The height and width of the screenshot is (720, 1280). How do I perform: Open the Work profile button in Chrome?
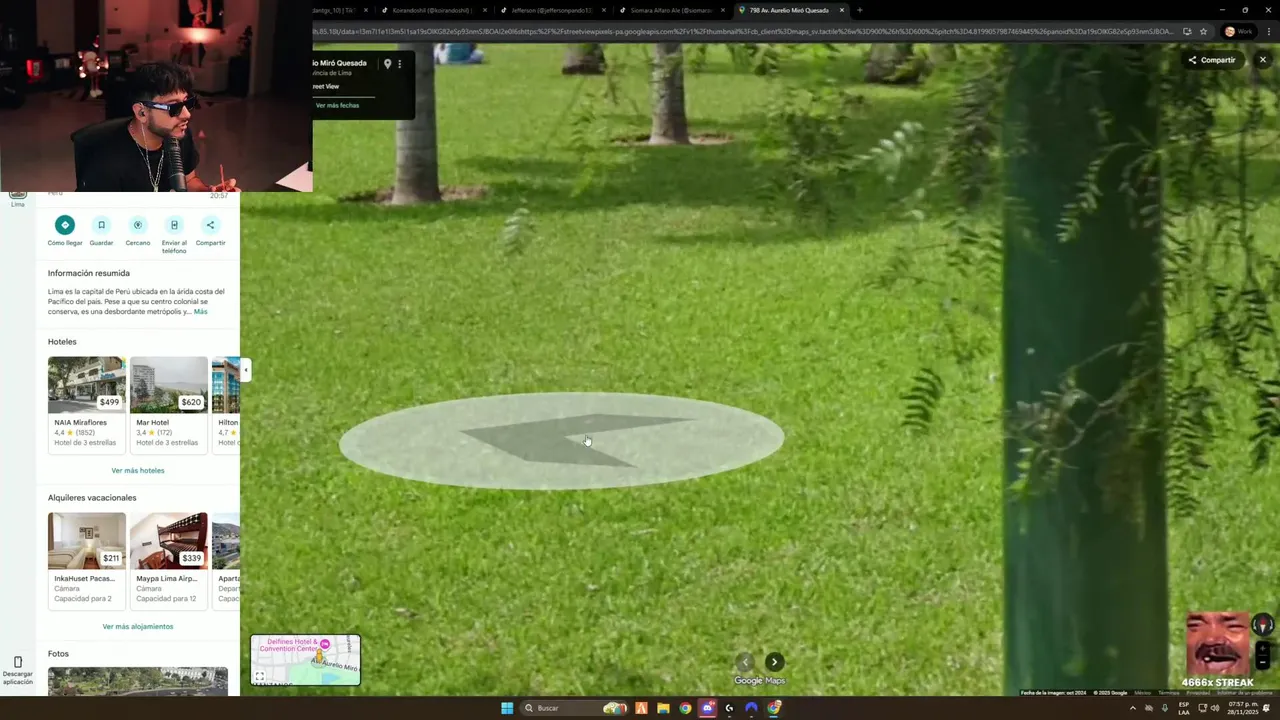[1238, 31]
